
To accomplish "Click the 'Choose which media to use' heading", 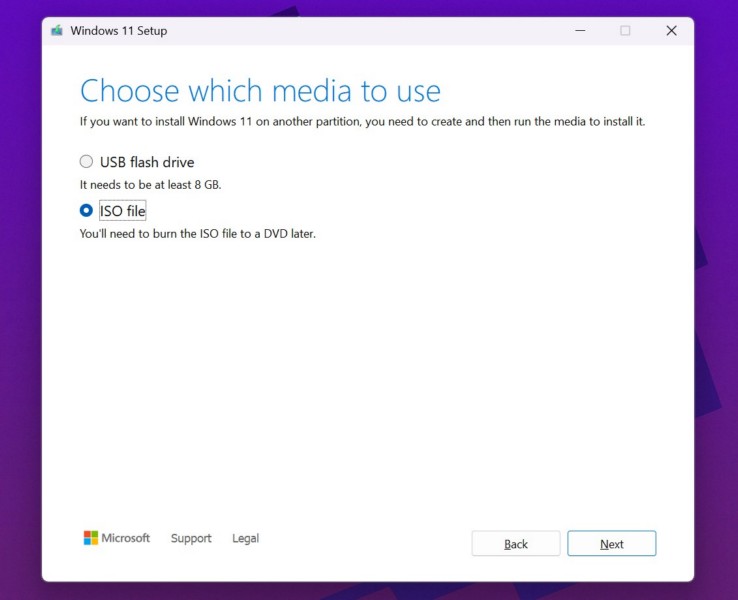I will click(x=260, y=90).
